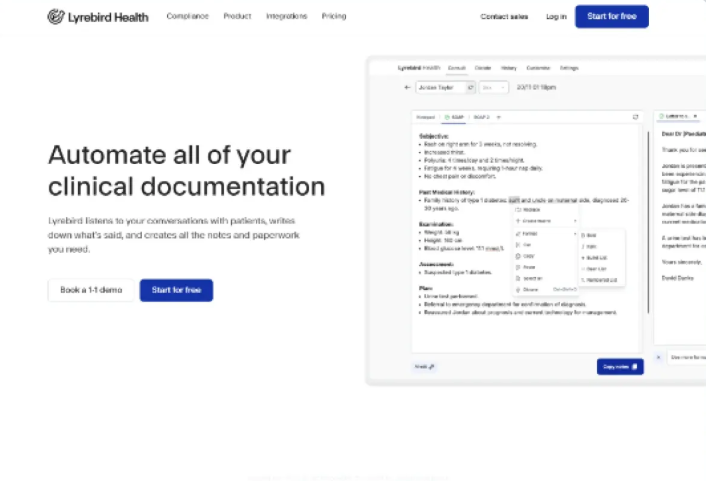The height and width of the screenshot is (481, 706).
Task: Choose Select all in the context menu
Action: click(x=546, y=279)
